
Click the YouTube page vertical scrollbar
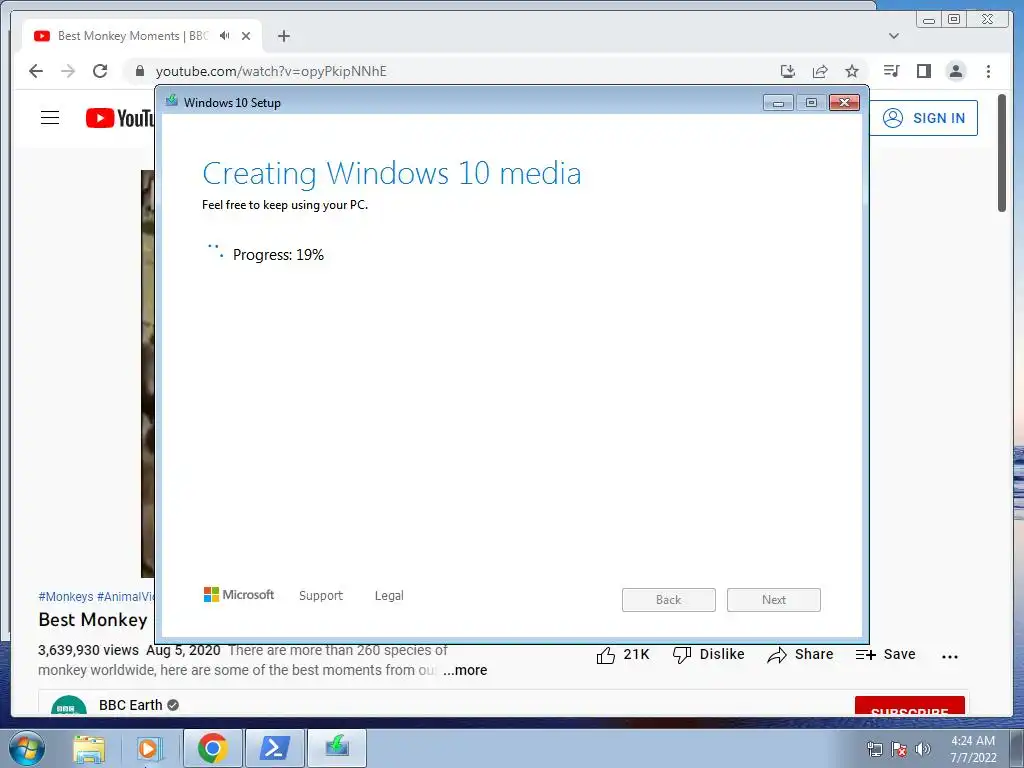(x=1002, y=153)
